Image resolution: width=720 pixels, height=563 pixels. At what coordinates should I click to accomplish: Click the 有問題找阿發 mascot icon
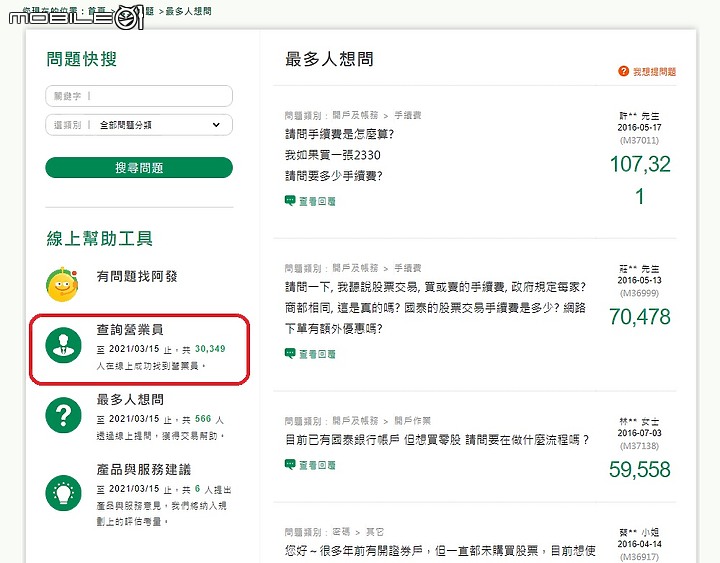(62, 284)
